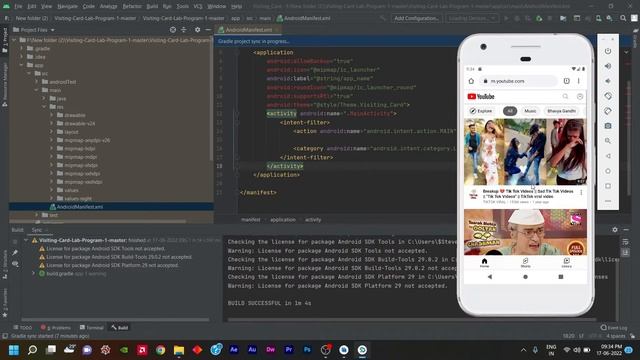Viewport: 640px width, 360px height.
Task: Tap Android home button on phone screen
Action: click(x=525, y=277)
